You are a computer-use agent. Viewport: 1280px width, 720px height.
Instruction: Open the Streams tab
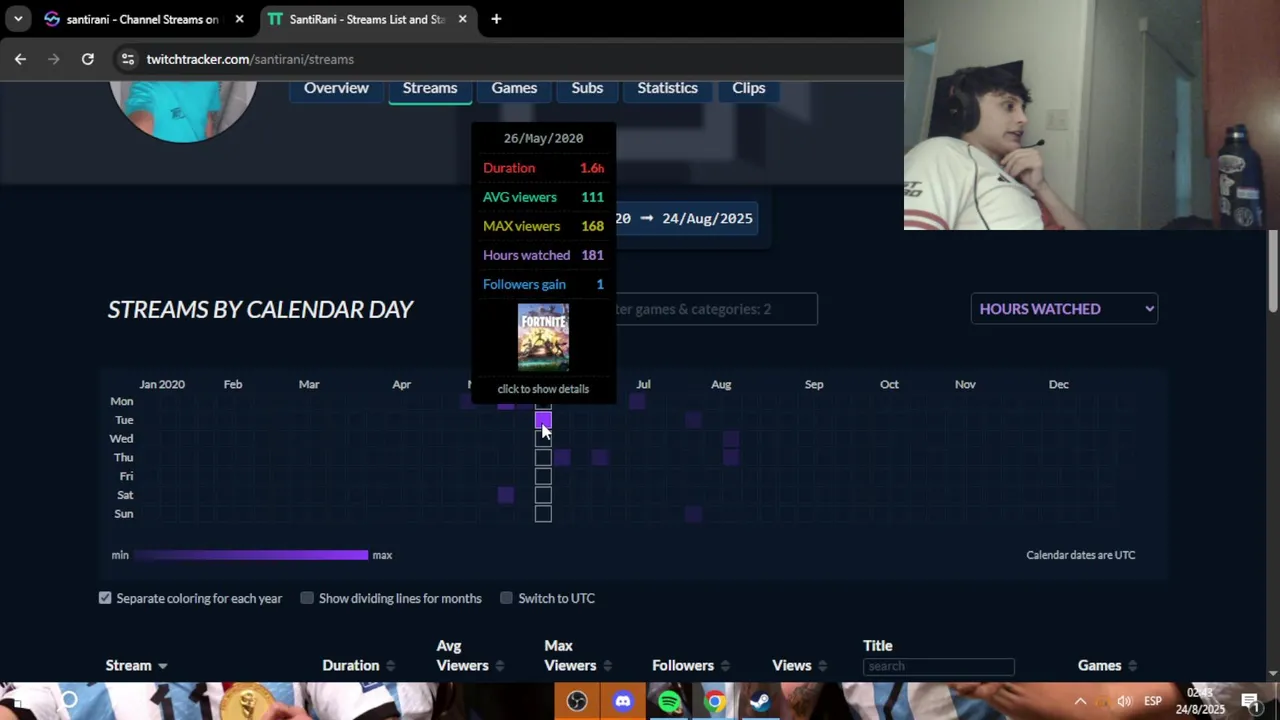pos(430,88)
